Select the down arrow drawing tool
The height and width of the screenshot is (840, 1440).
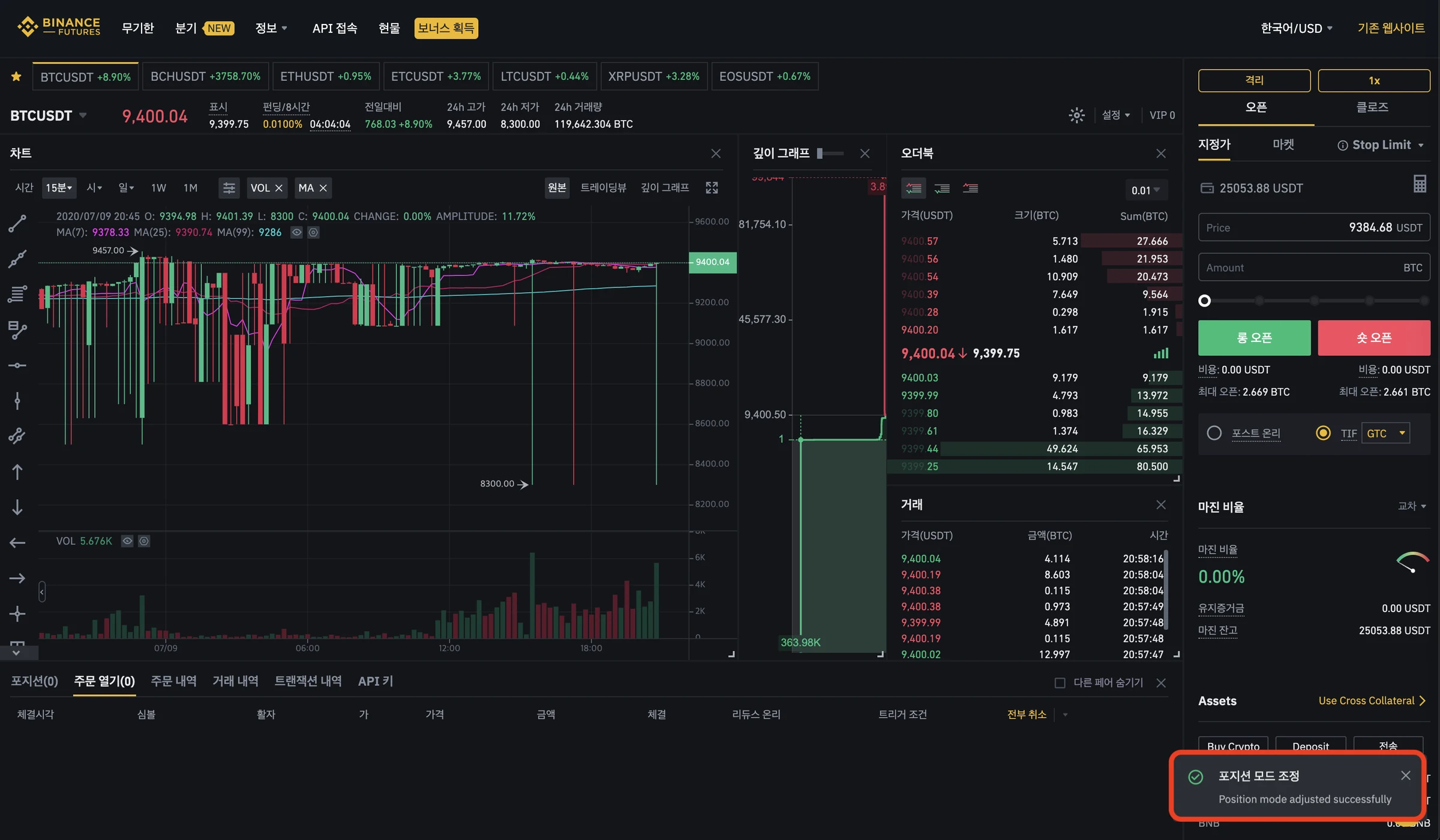(17, 508)
